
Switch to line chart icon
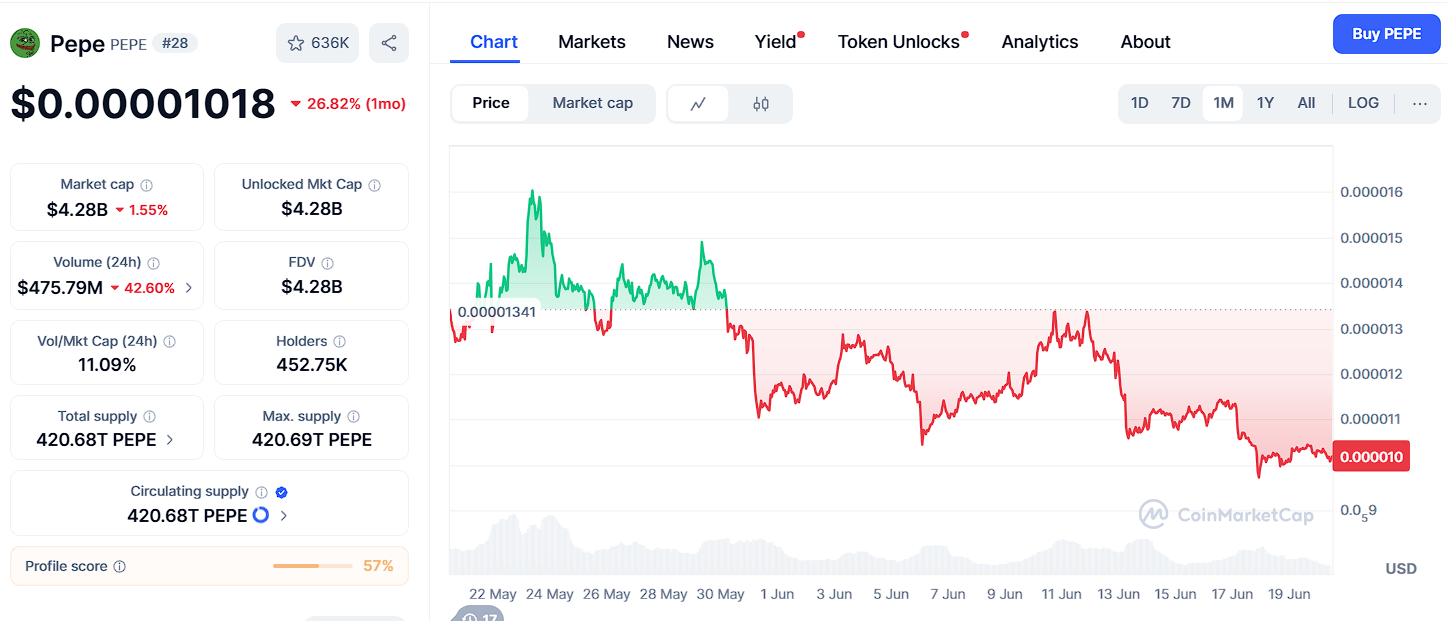[x=698, y=103]
